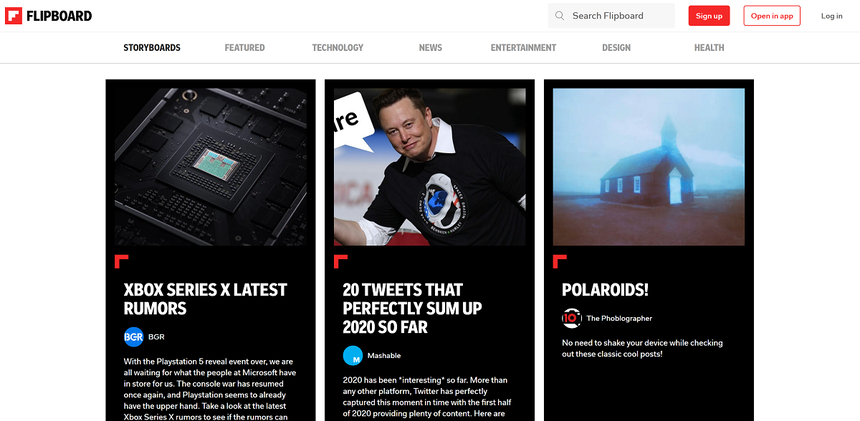
Task: Click red Flipboard corner mark on Tweets card
Action: 341,261
